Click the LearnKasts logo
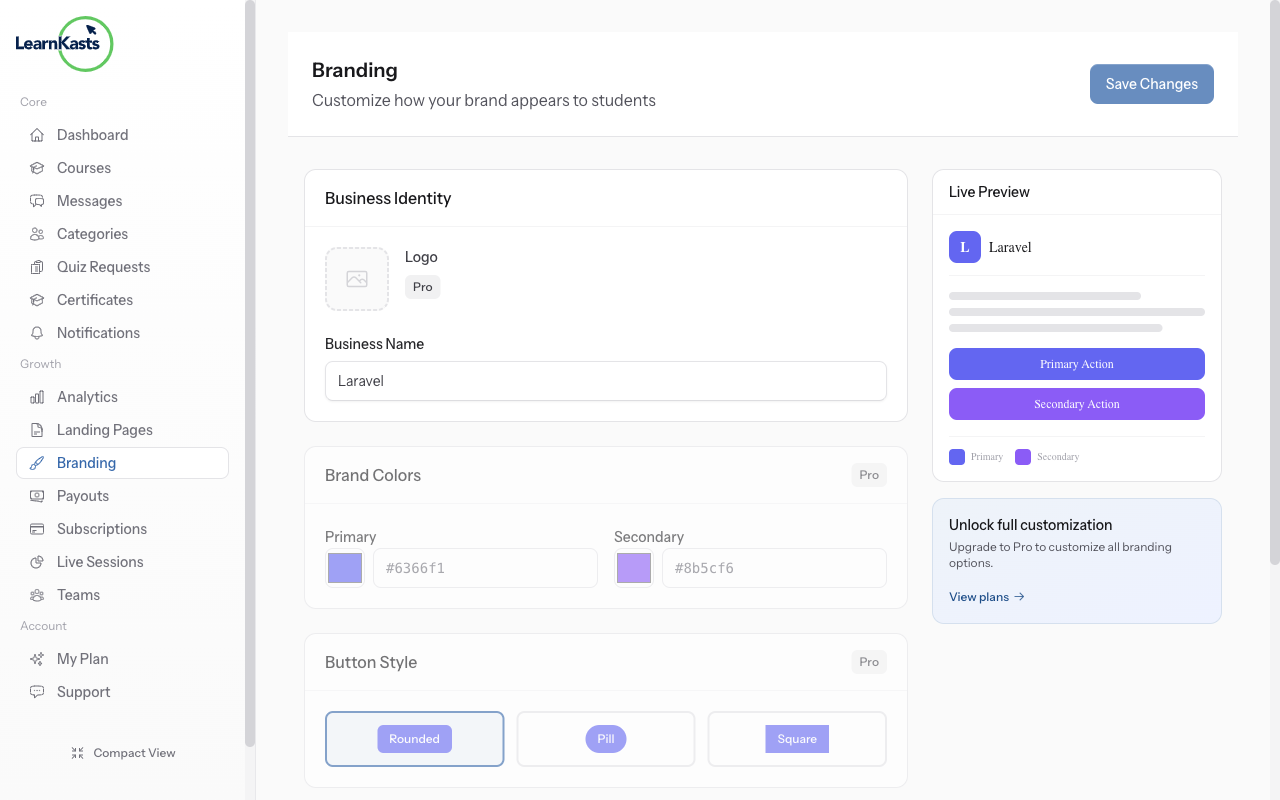 [63, 43]
